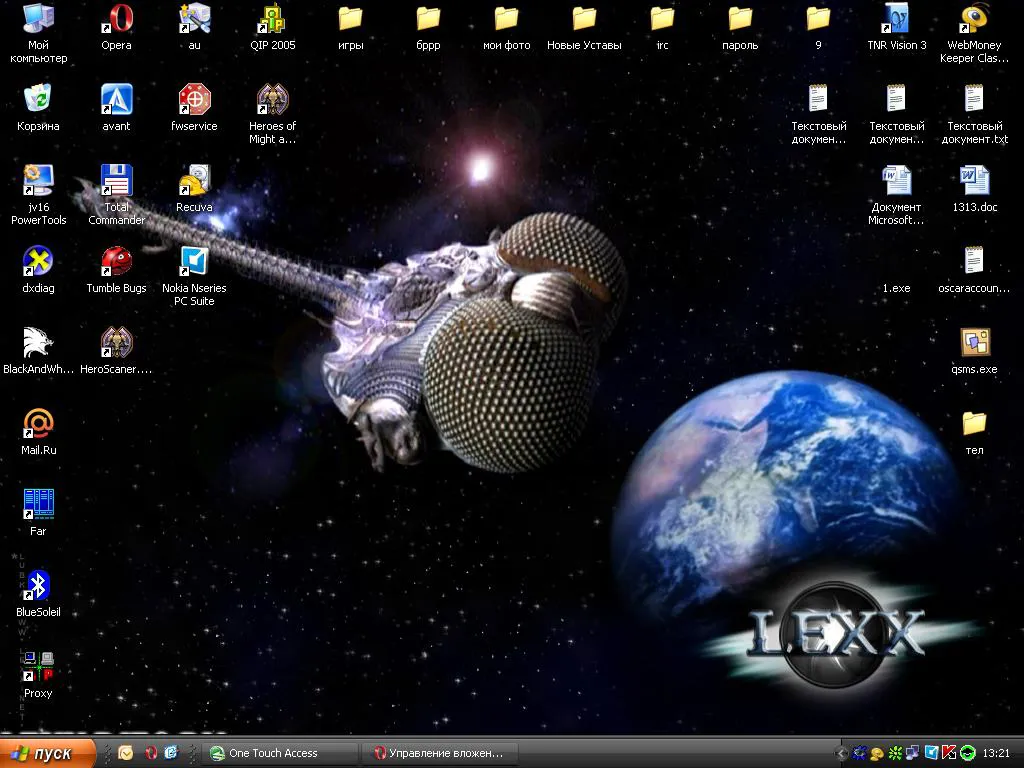The width and height of the screenshot is (1024, 768).
Task: Select the Документ Microsoft Word file
Action: click(x=897, y=195)
